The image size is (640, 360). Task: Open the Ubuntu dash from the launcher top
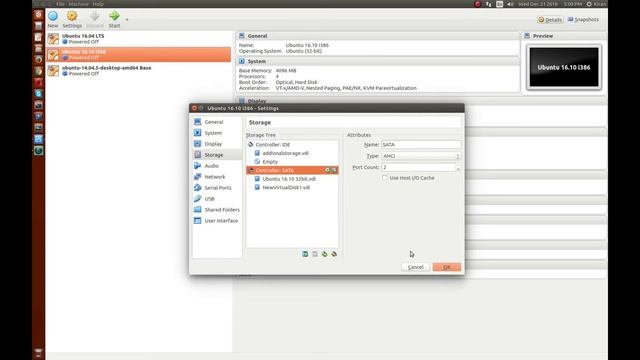38,14
